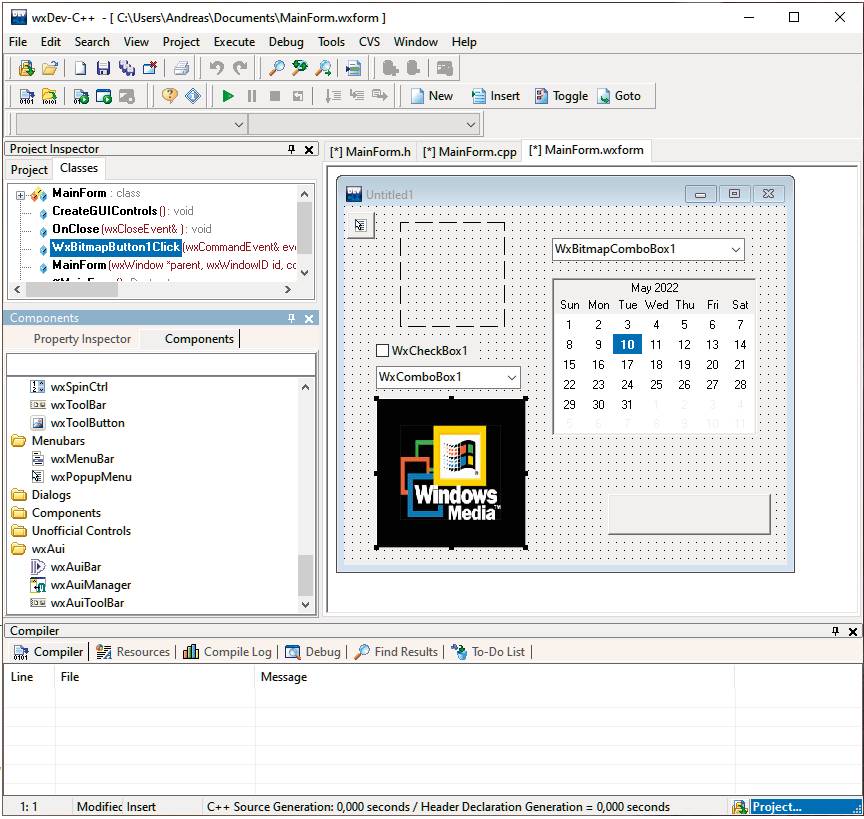Switch to the Project tab in Project Inspector
Image resolution: width=864 pixels, height=819 pixels.
pos(29,170)
